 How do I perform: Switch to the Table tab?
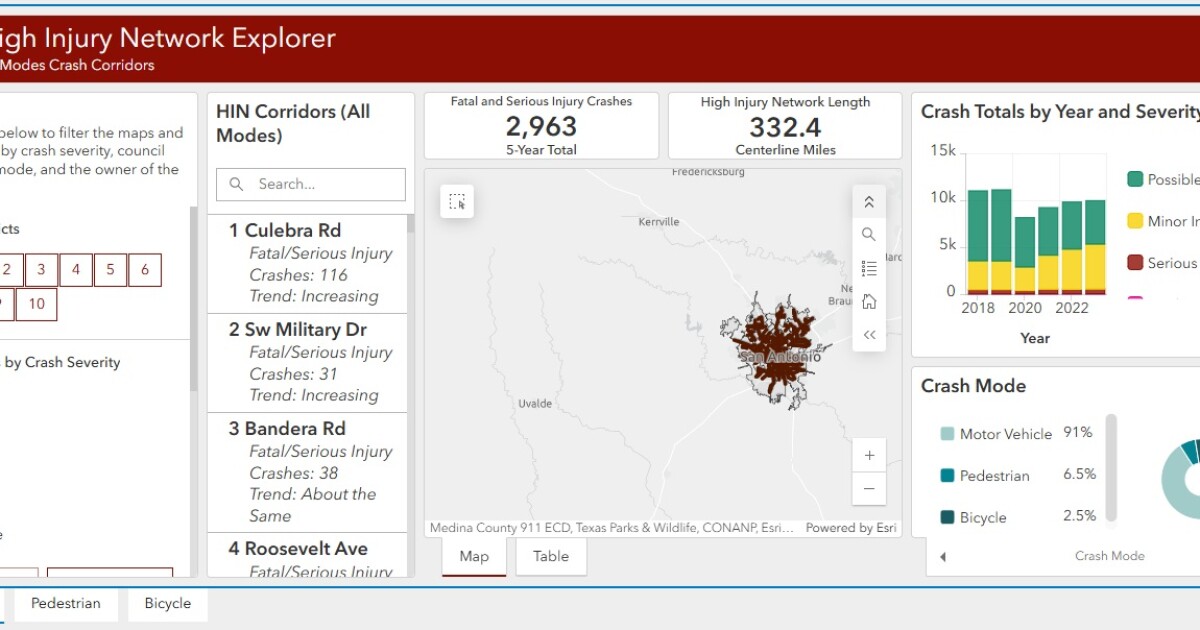[550, 556]
